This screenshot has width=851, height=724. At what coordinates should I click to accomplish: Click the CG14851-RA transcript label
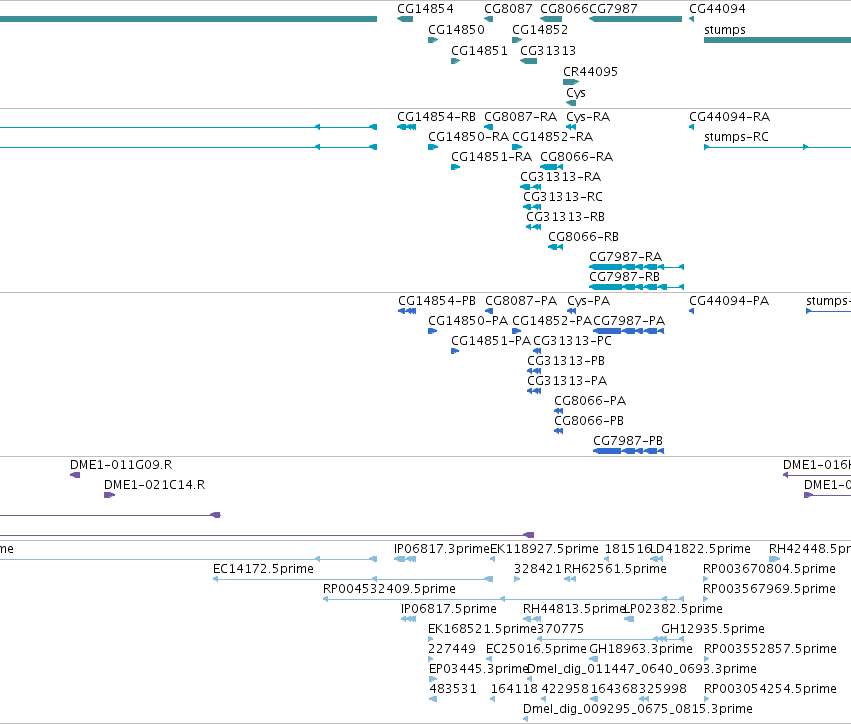(x=491, y=157)
